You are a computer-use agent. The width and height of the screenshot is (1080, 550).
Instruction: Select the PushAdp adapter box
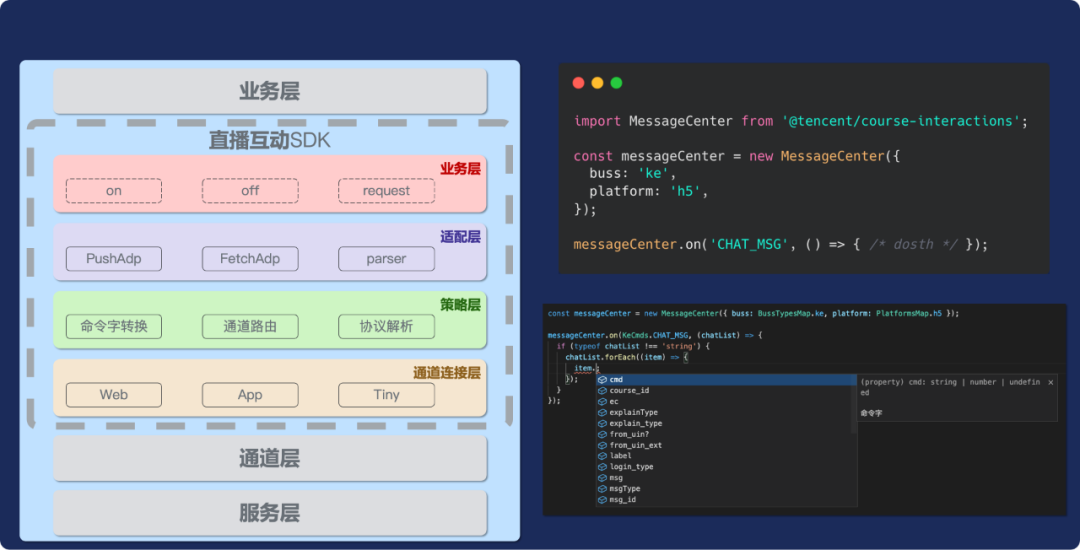114,258
